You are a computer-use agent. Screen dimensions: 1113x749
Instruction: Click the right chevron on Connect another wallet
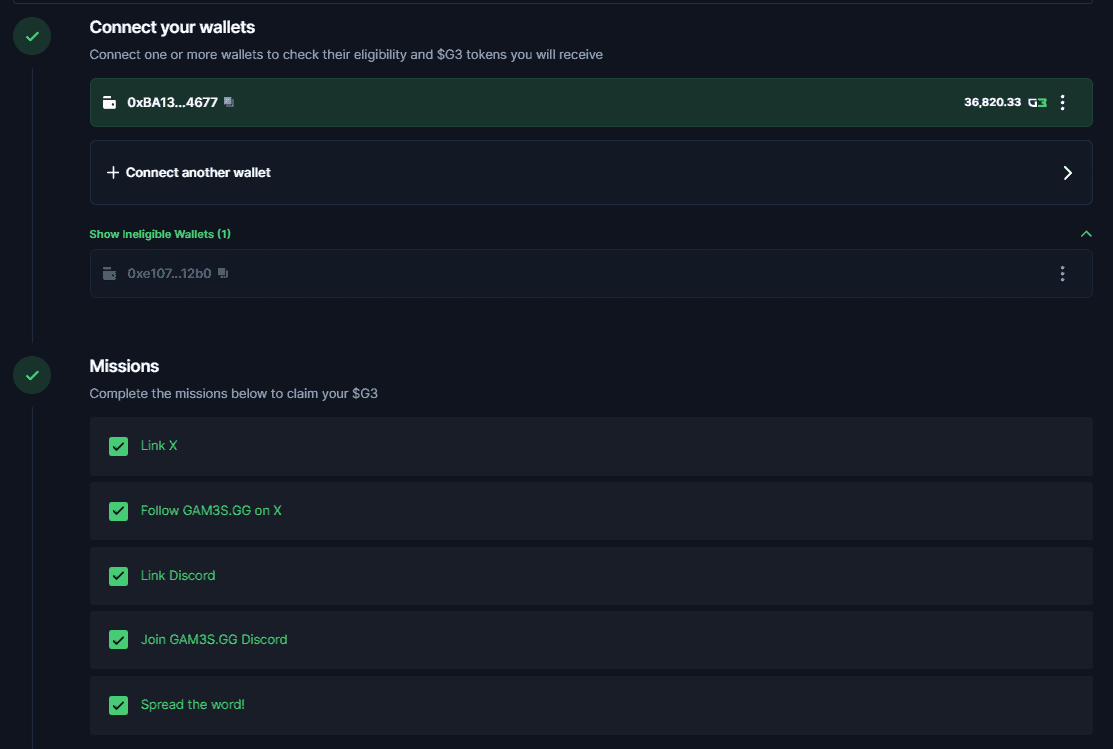click(x=1067, y=172)
